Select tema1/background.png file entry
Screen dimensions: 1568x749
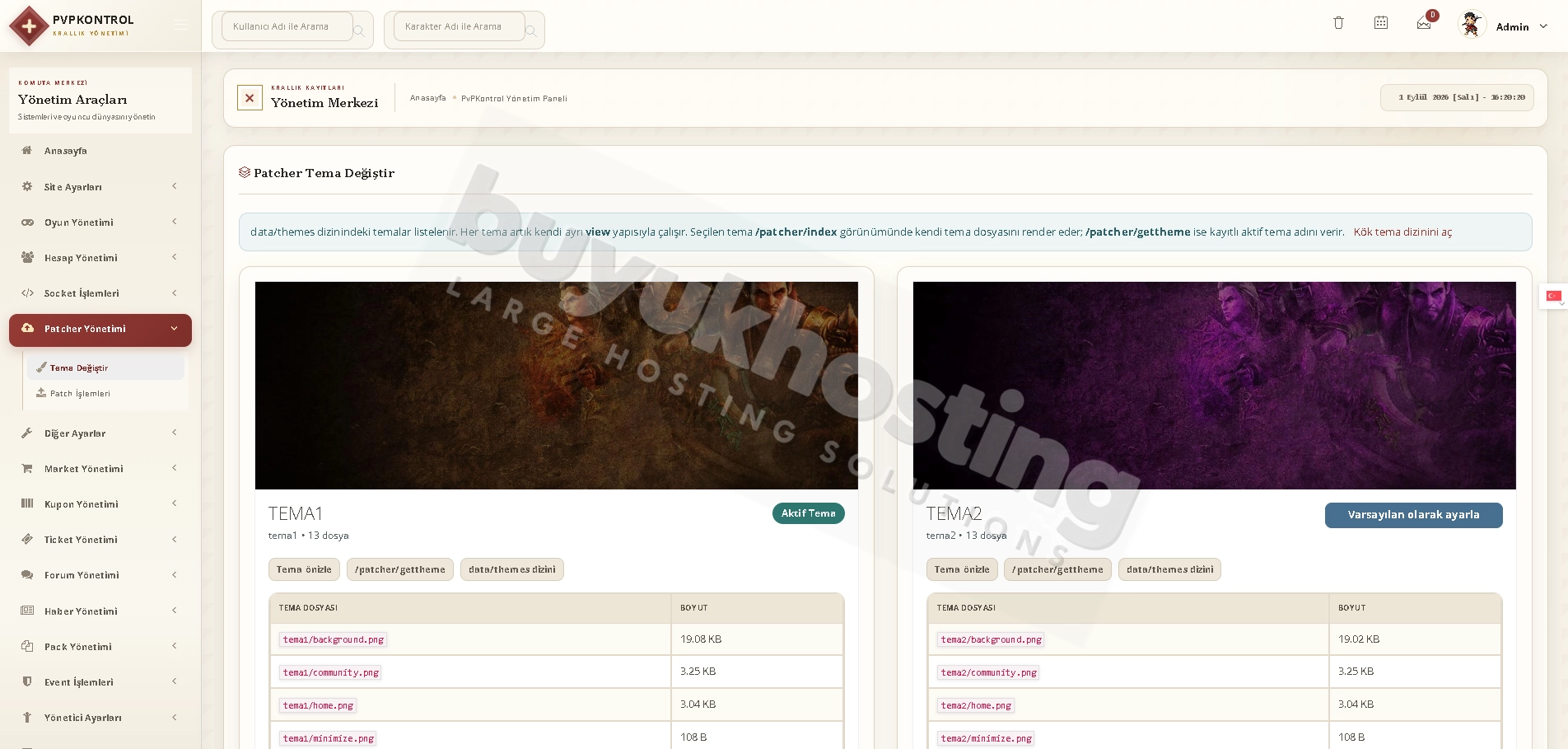tap(334, 639)
